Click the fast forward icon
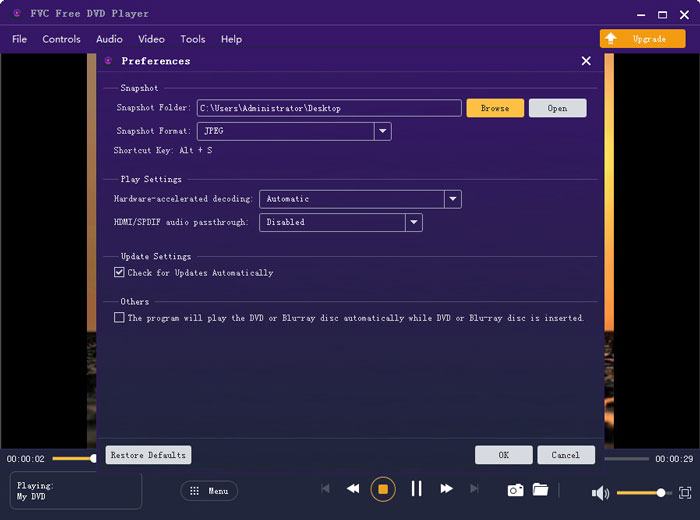Image resolution: width=700 pixels, height=520 pixels. [446, 489]
